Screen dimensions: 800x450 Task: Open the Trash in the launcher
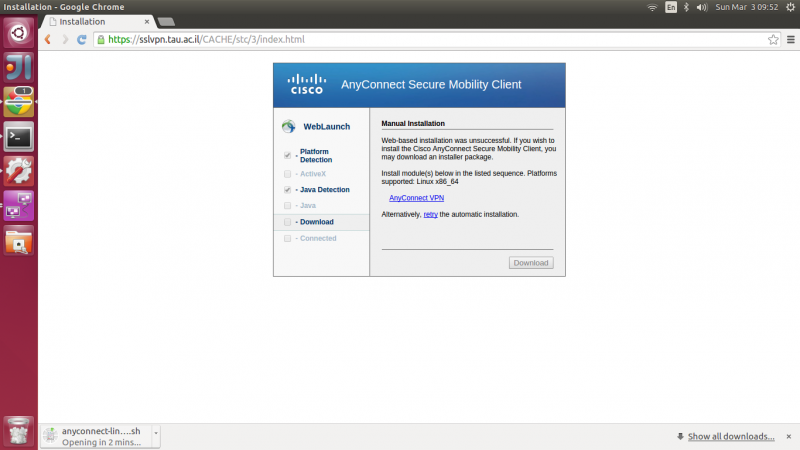coord(19,430)
